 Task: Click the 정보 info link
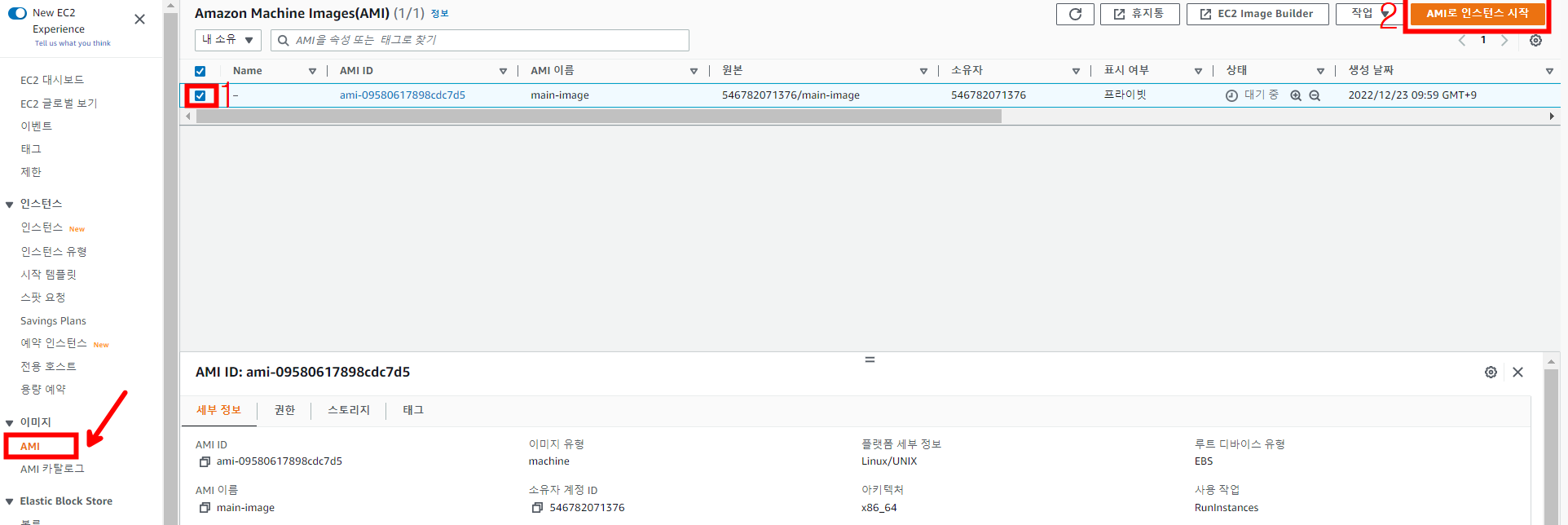point(439,14)
